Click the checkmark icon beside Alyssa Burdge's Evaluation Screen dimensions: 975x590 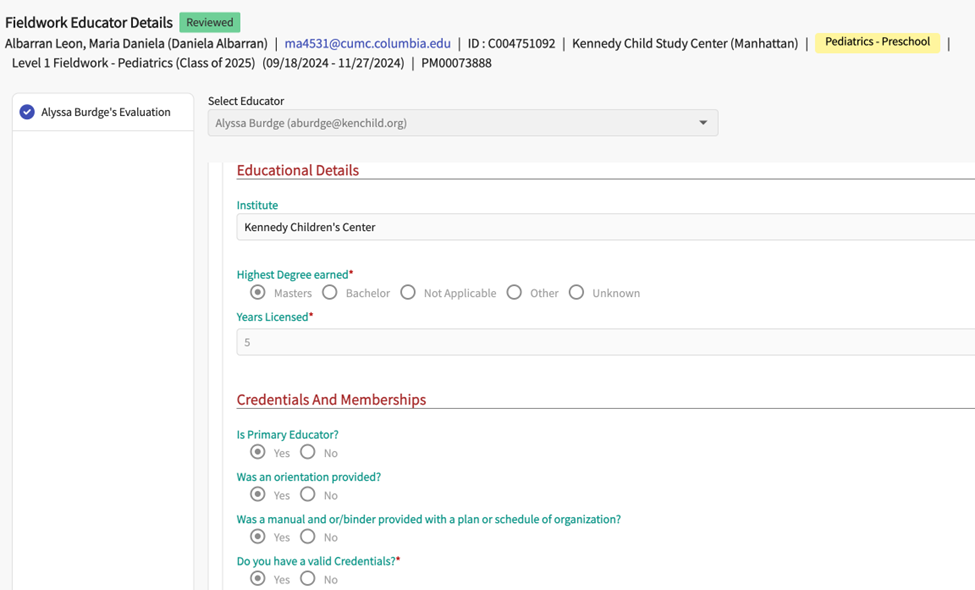click(x=27, y=112)
